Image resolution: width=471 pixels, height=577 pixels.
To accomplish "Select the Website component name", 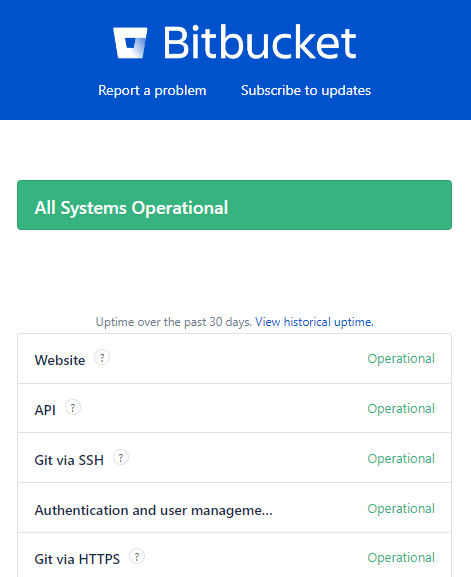I will 60,360.
